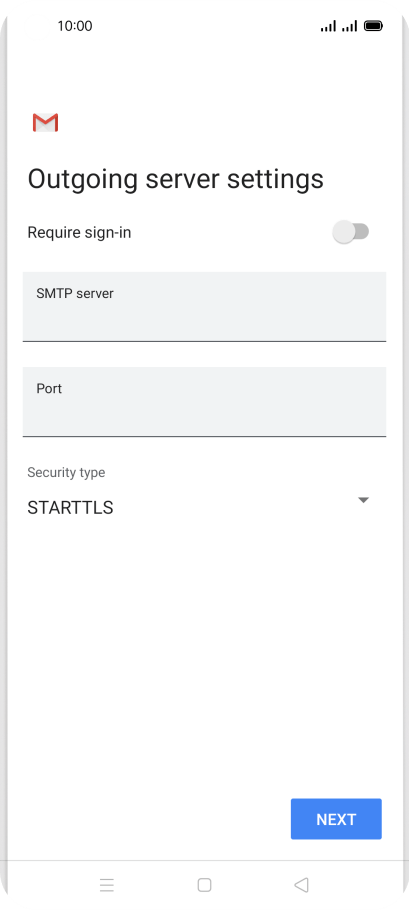
Task: Focus the SMTP server input field
Action: (204, 306)
